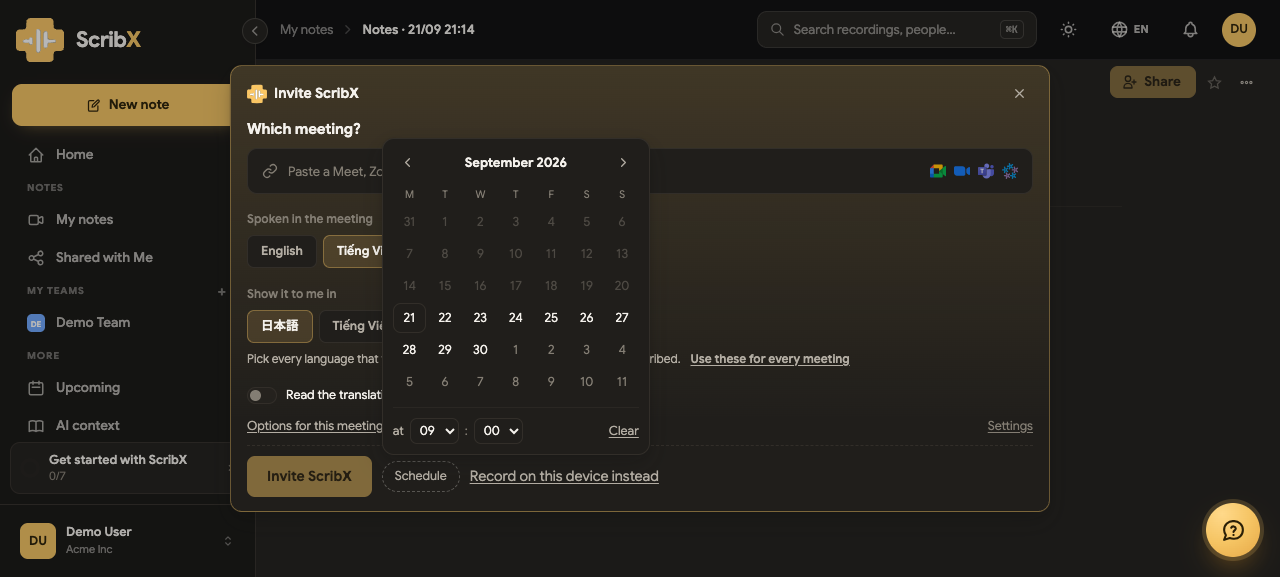
Task: Clear the selected date
Action: [623, 431]
